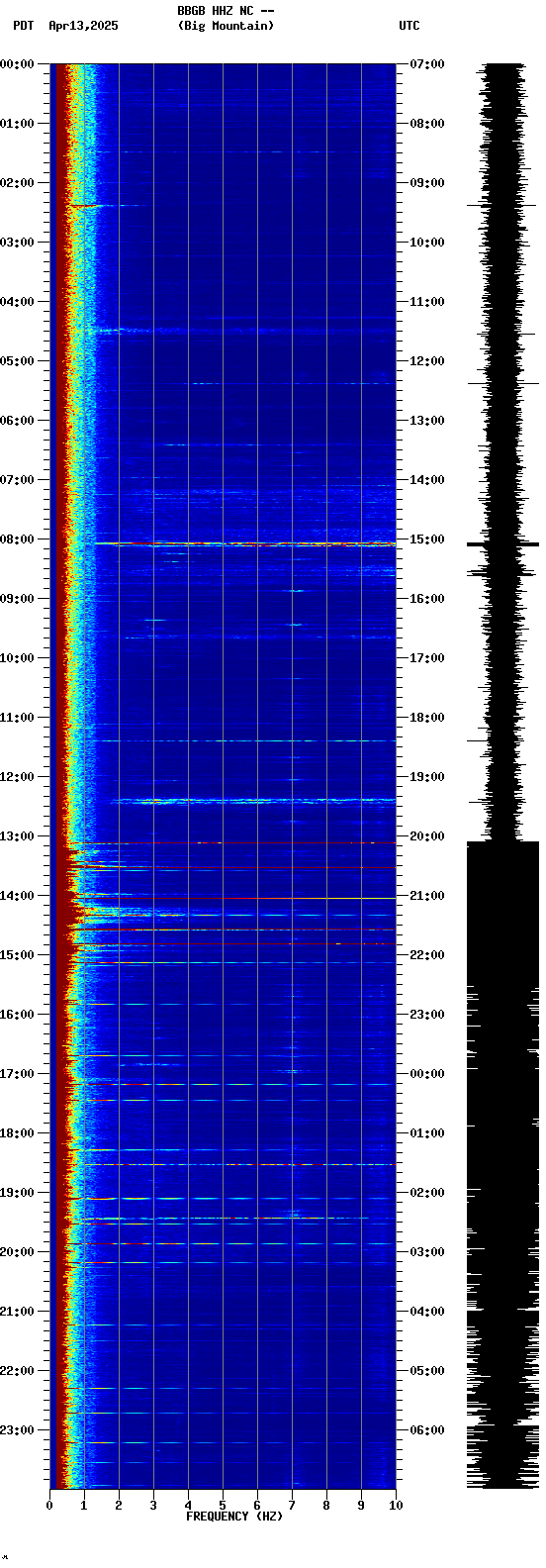Click frequency tick label 10
546x1568 pixels.
click(396, 1506)
